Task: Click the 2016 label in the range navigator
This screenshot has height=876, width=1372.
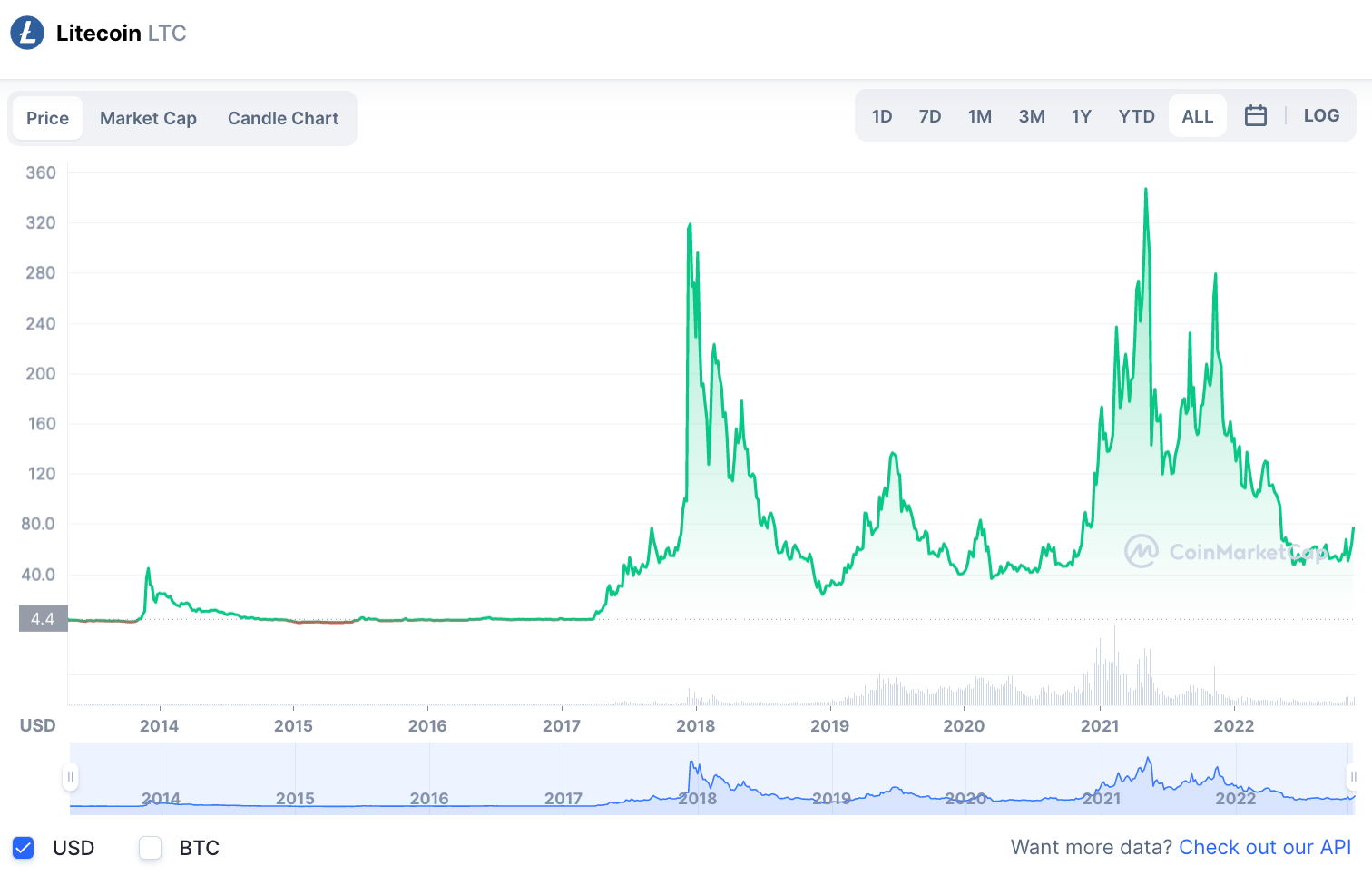Action: pos(429,799)
